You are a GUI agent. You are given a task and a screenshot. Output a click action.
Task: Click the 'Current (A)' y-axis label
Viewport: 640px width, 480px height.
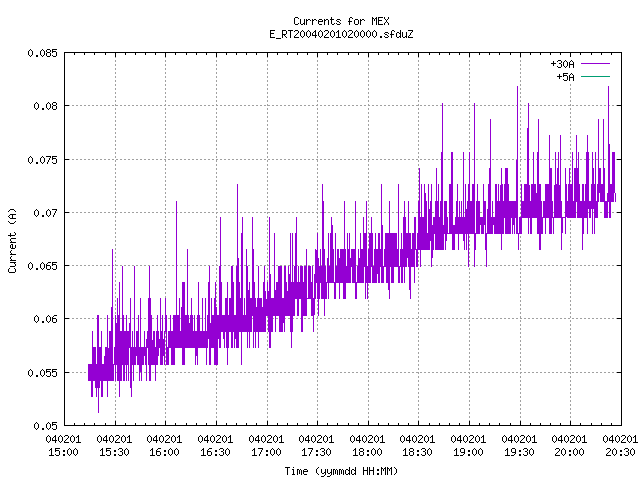[12, 241]
